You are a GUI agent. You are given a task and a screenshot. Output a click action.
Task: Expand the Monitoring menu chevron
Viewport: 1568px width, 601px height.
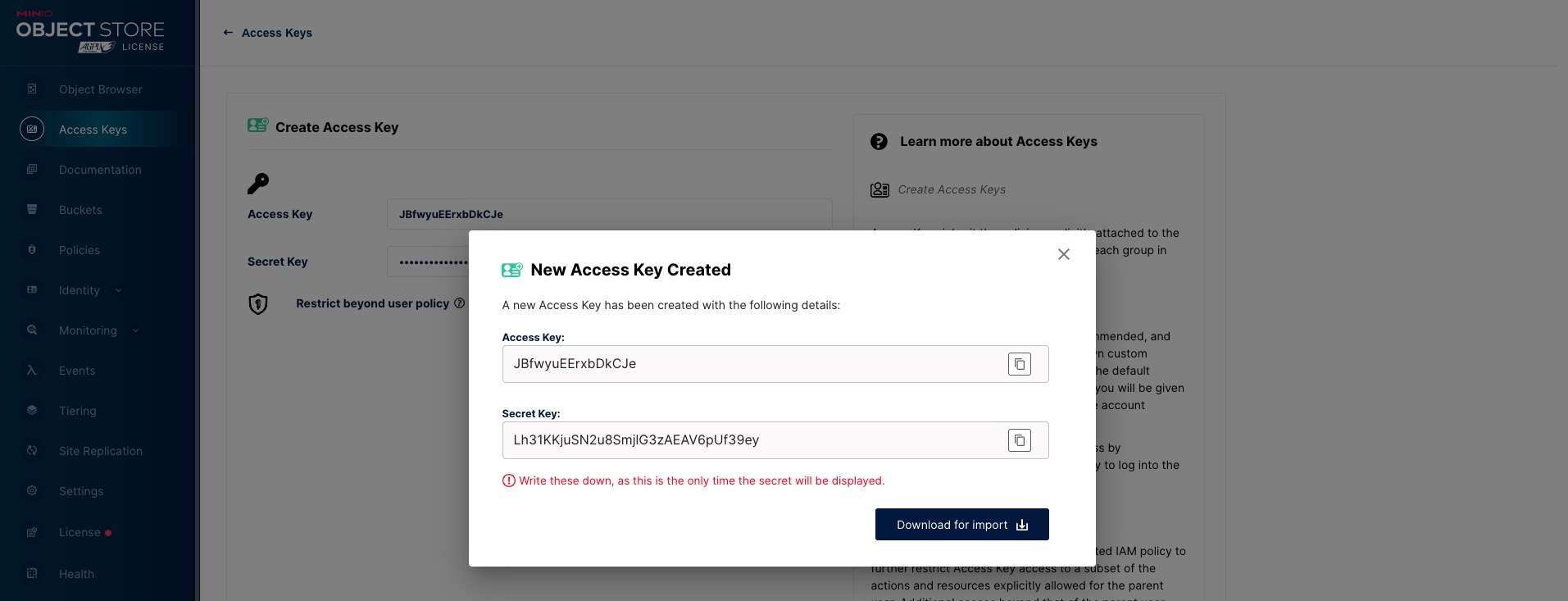(136, 330)
